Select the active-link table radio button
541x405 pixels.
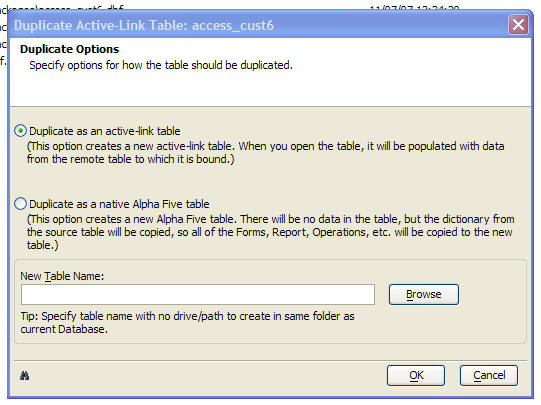click(x=20, y=131)
